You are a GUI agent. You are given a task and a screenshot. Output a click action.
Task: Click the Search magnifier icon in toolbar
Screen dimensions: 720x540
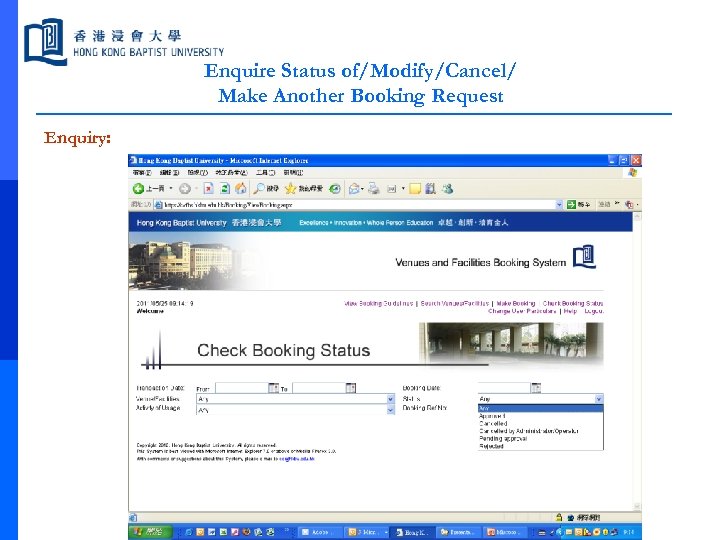pos(259,189)
